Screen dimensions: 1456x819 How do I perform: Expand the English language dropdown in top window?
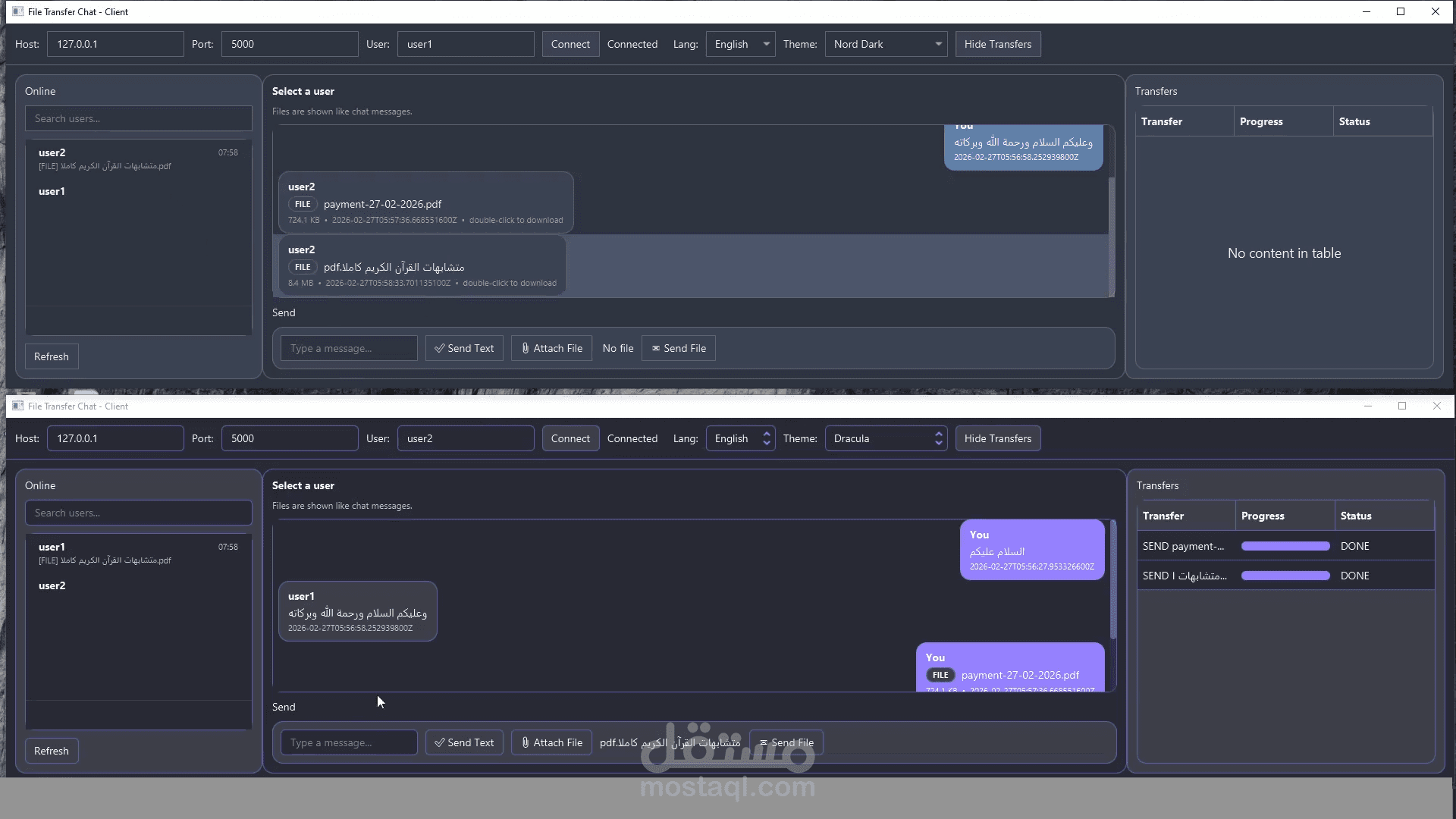tap(740, 44)
